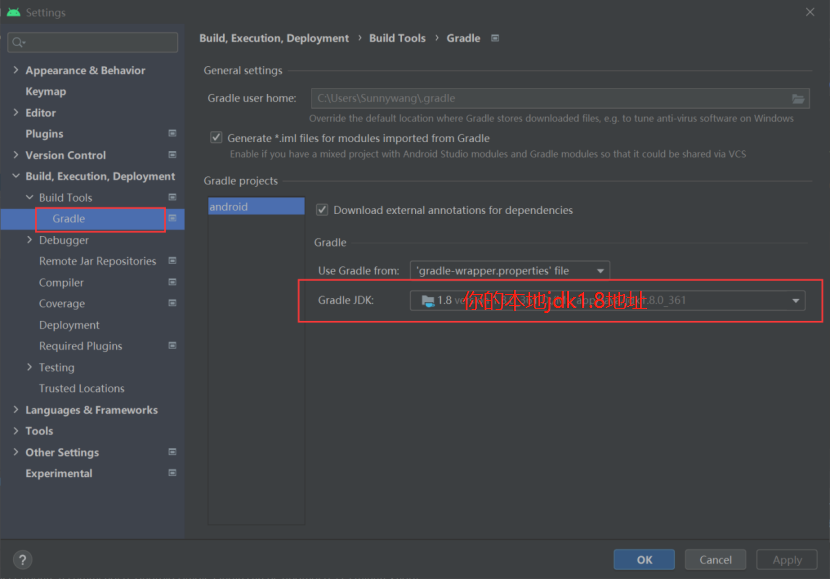Click the help question mark button
This screenshot has width=830, height=579.
pos(21,559)
